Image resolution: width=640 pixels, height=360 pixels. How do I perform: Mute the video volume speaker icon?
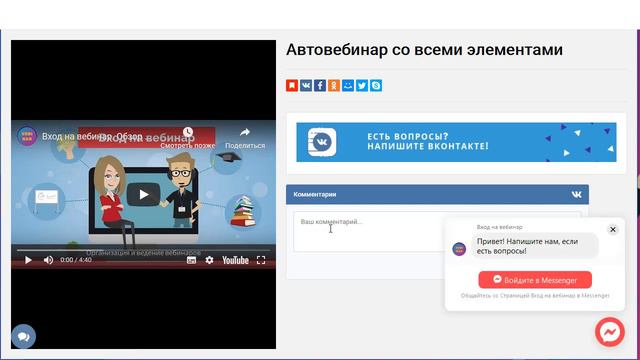[48, 260]
